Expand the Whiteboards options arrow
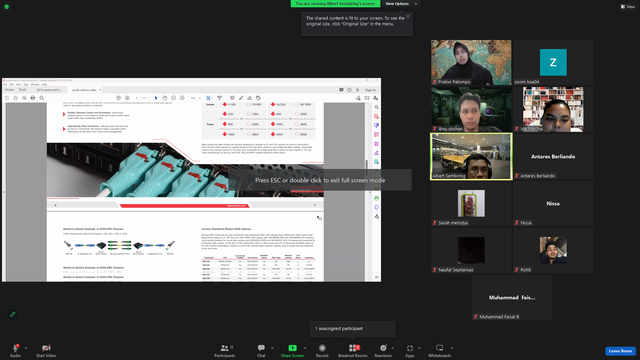Screen dimensions: 640x360 [x=452, y=348]
